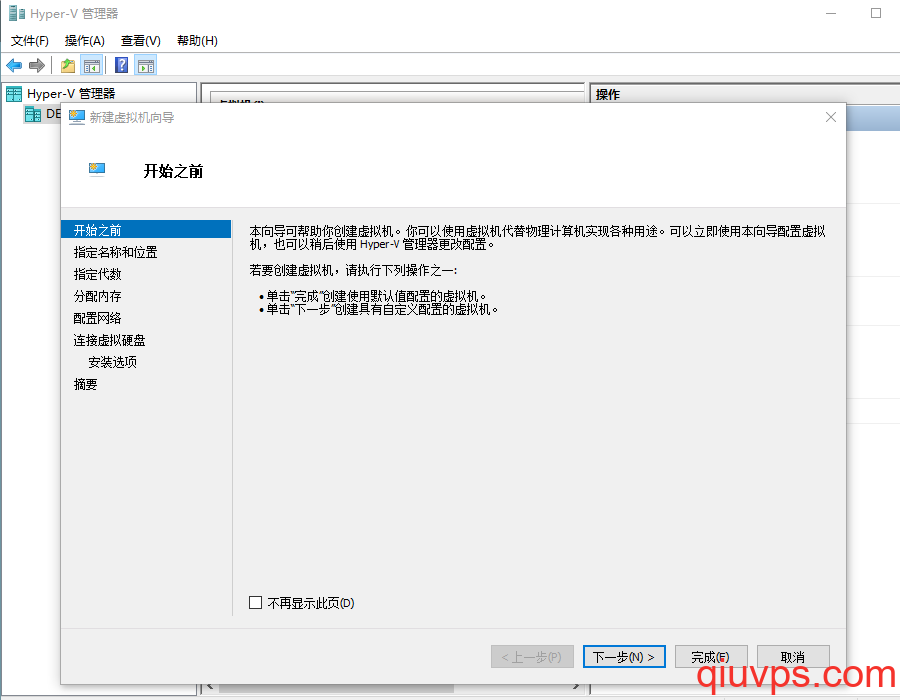
Task: Select Hyper-V 管理器 root in console tree
Action: [71, 94]
